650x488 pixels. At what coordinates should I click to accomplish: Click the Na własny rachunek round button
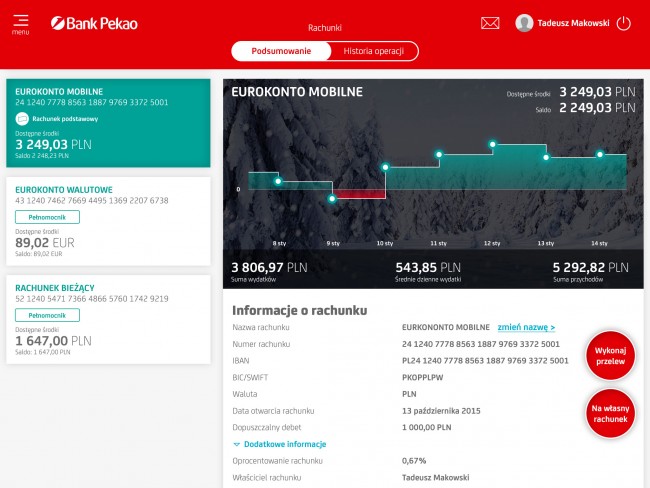pyautogui.click(x=610, y=413)
